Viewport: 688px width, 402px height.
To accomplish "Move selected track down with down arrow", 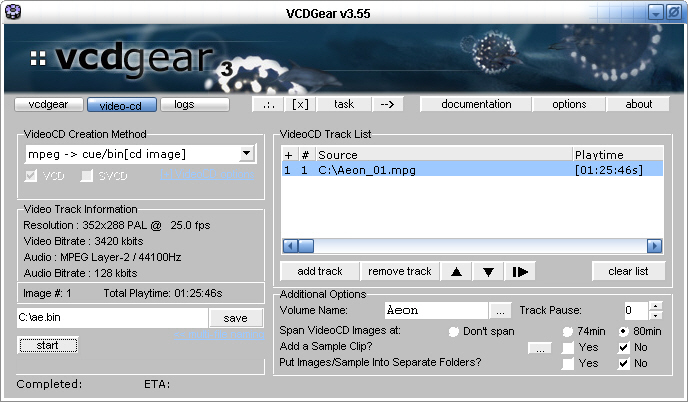I will (488, 272).
